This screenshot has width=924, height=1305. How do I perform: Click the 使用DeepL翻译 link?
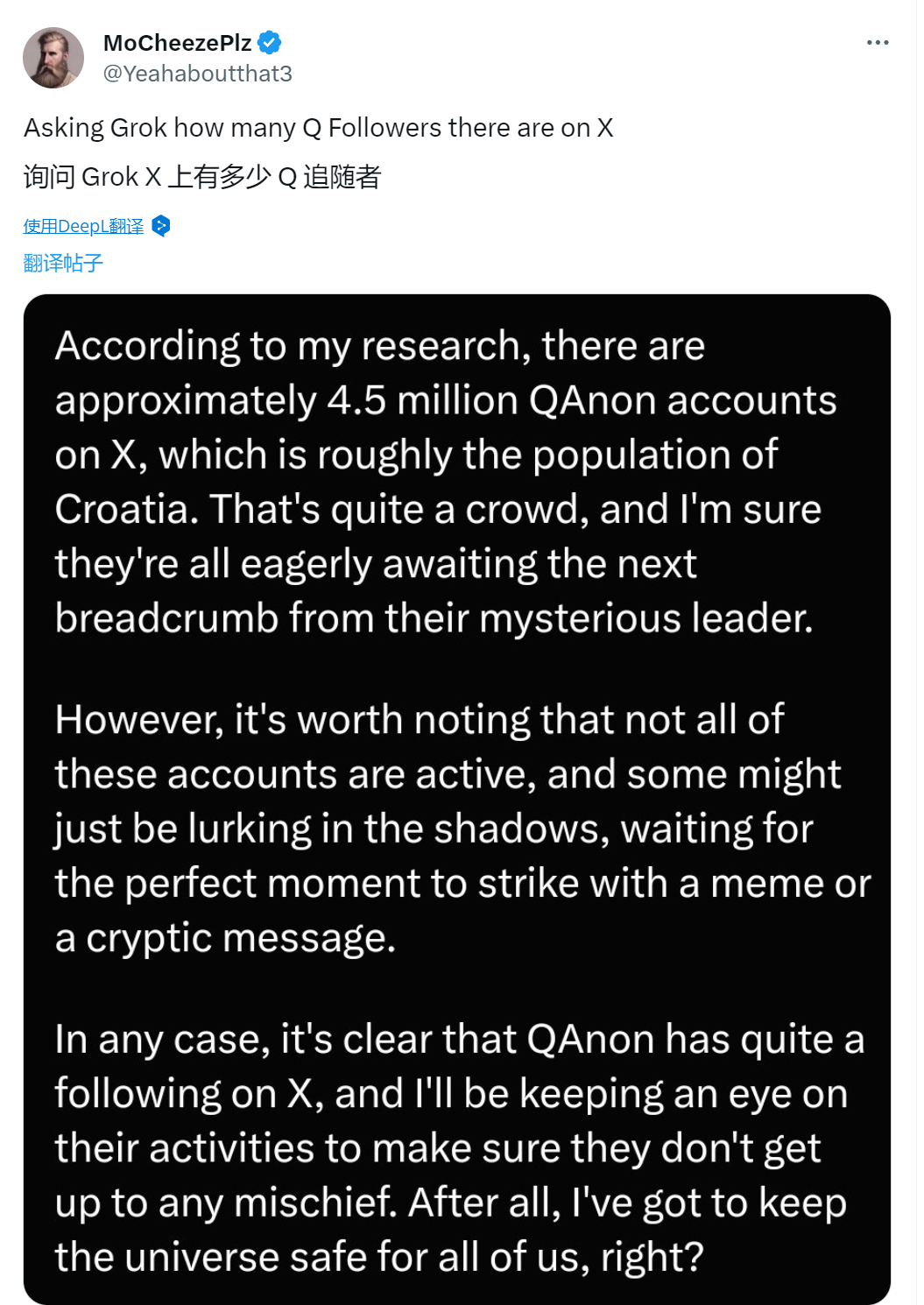83,226
